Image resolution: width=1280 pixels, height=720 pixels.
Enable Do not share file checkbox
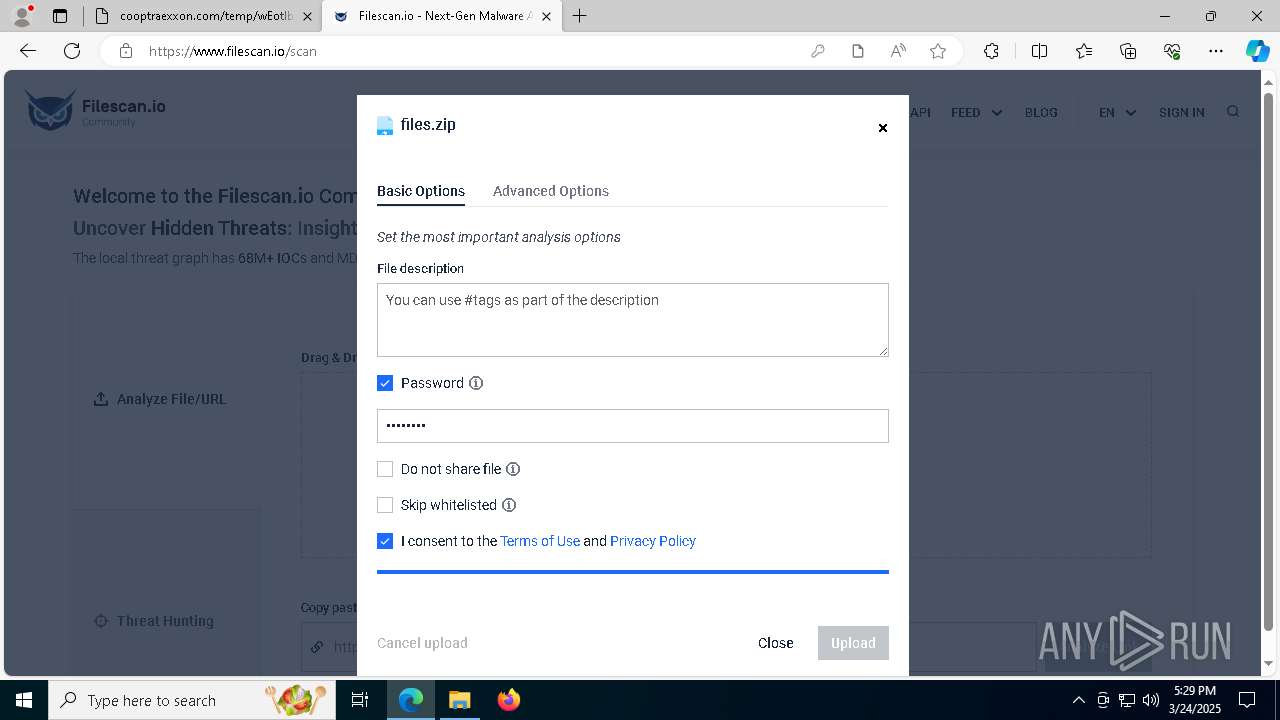click(385, 469)
